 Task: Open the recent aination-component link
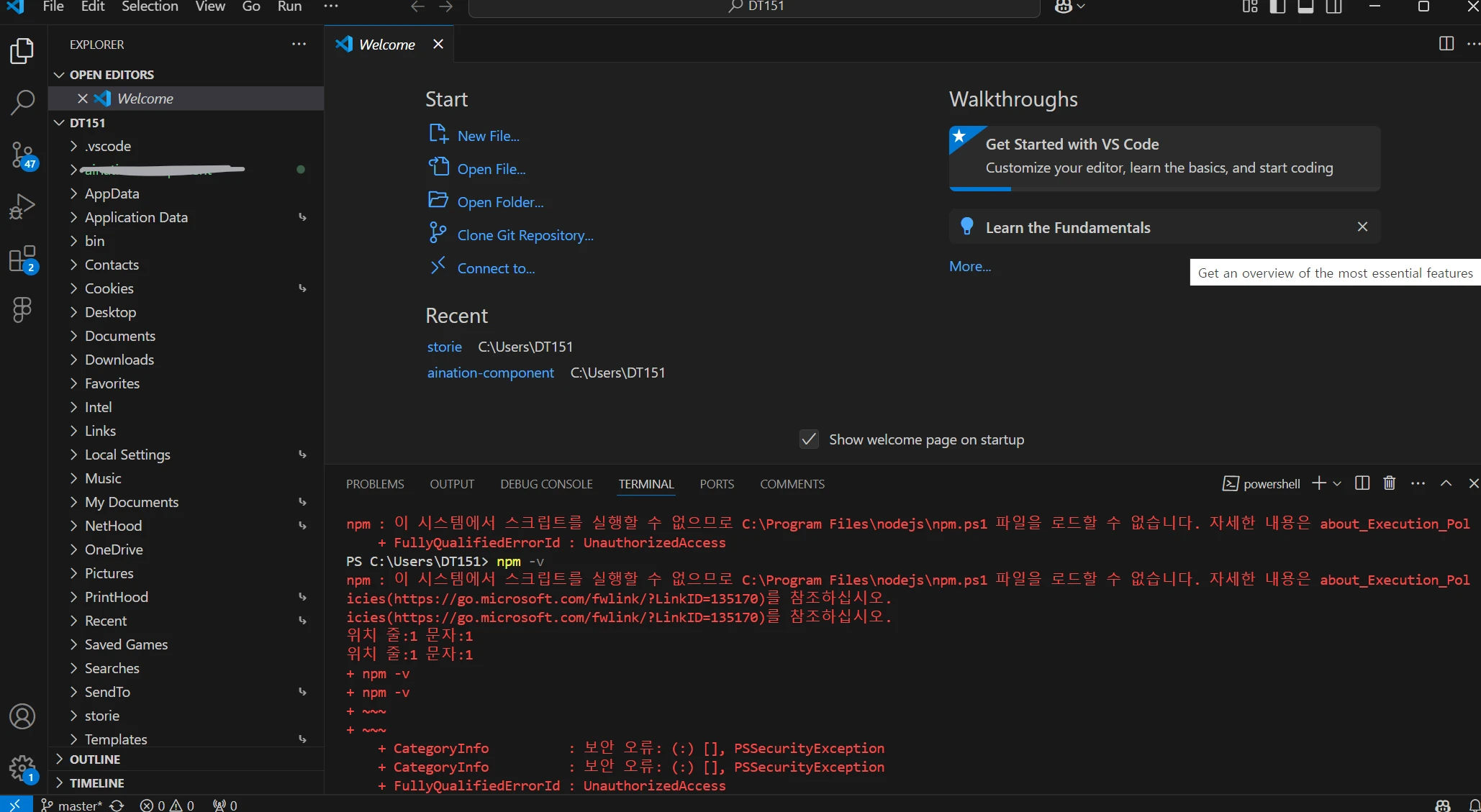click(491, 373)
